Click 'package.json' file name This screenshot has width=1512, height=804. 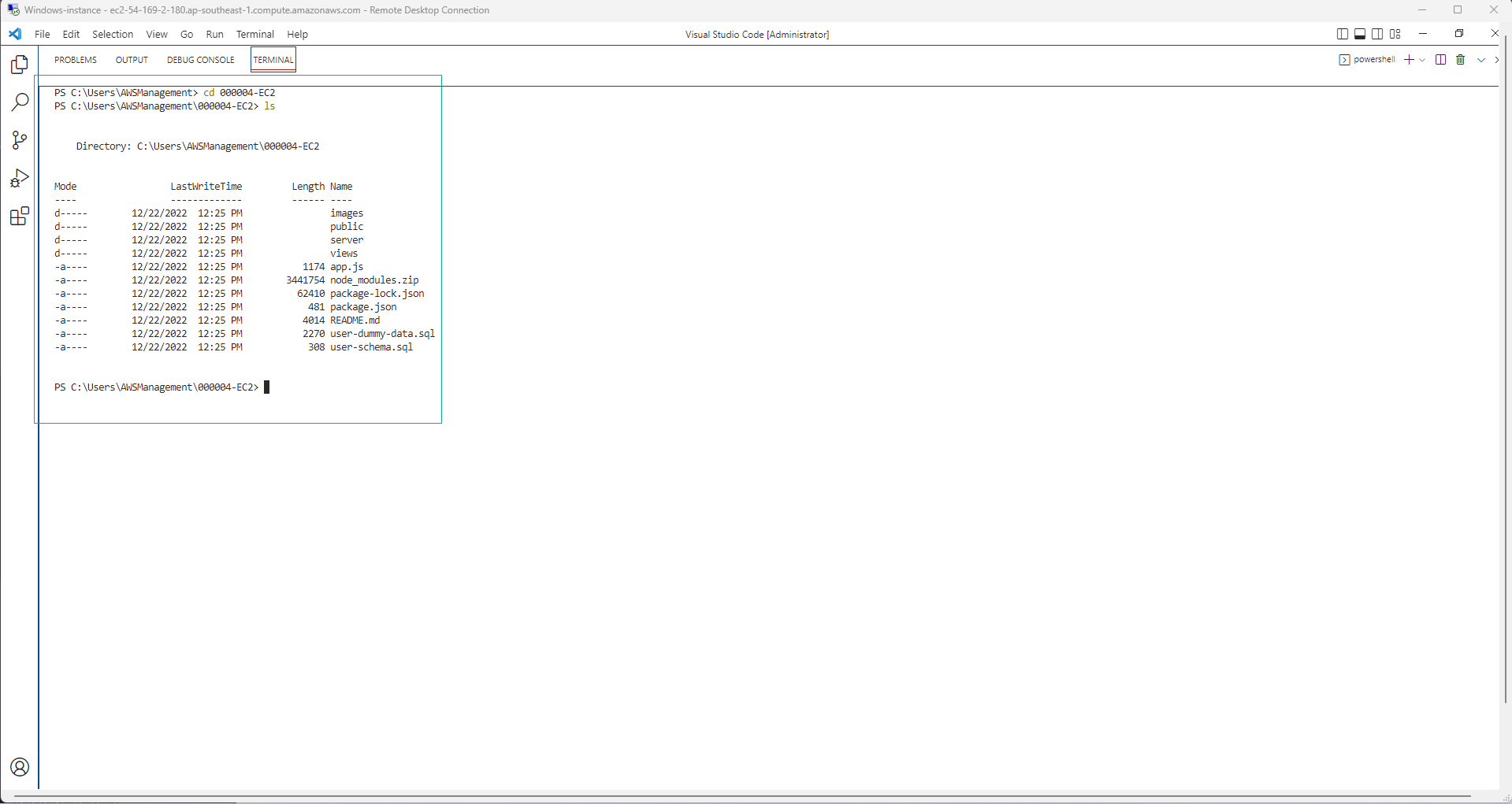(x=363, y=307)
